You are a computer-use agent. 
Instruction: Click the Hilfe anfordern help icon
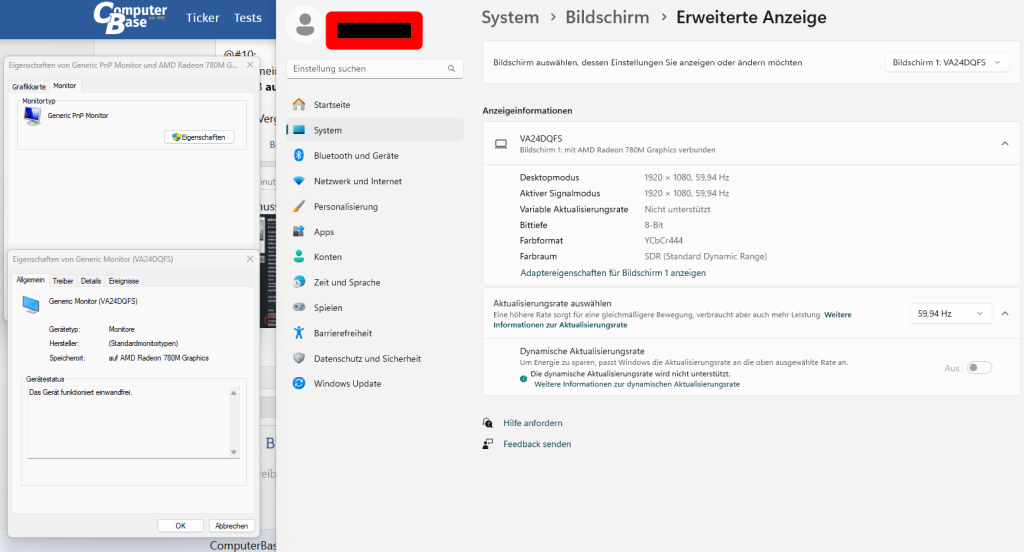coord(488,423)
